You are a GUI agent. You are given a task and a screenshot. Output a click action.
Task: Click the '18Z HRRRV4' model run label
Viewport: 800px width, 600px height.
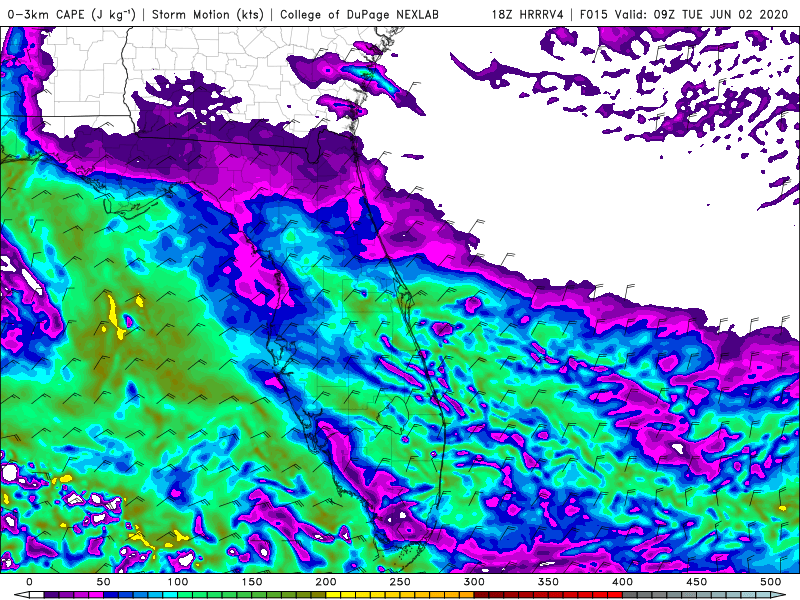[x=527, y=15]
